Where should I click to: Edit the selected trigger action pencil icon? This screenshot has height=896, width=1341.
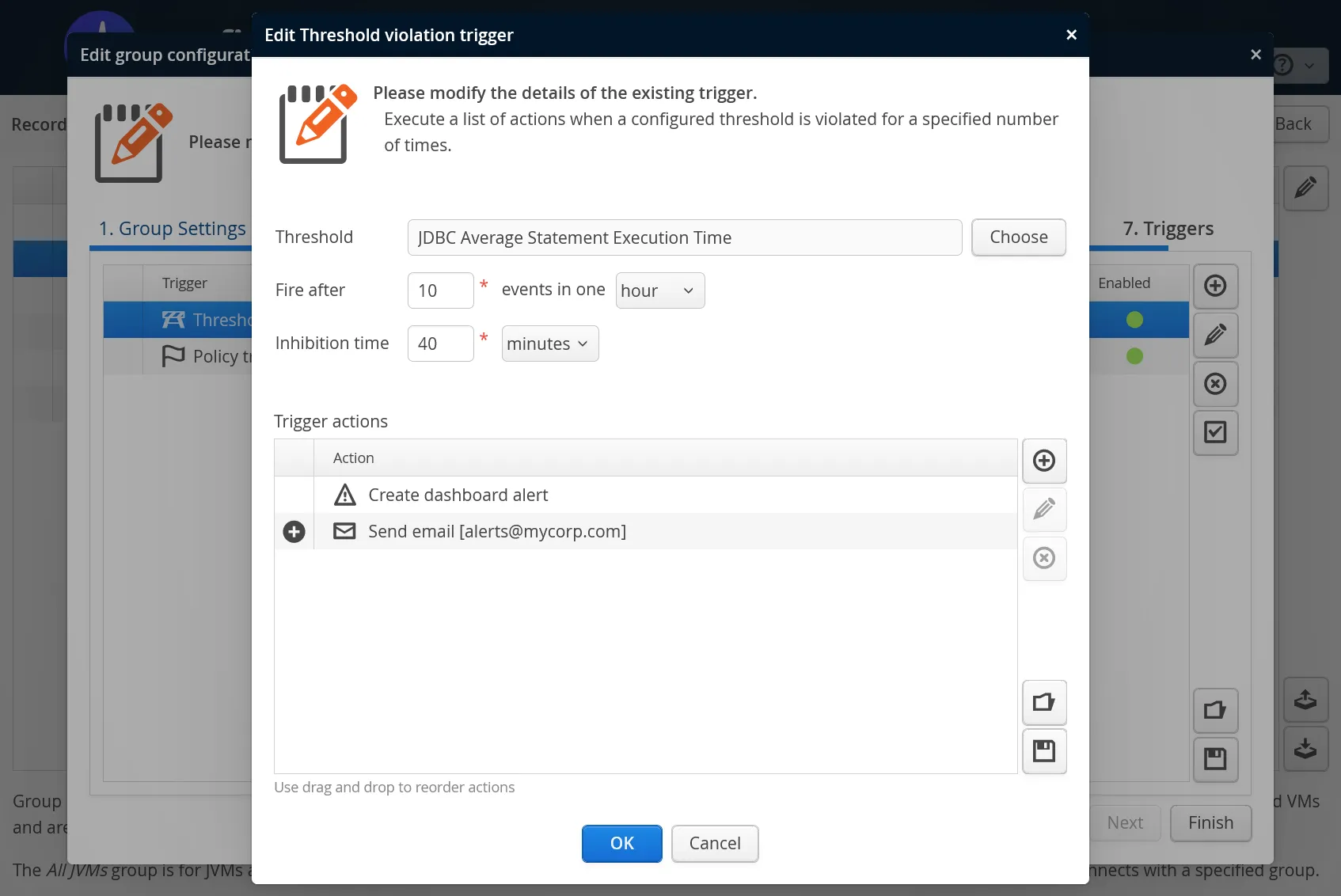1044,510
